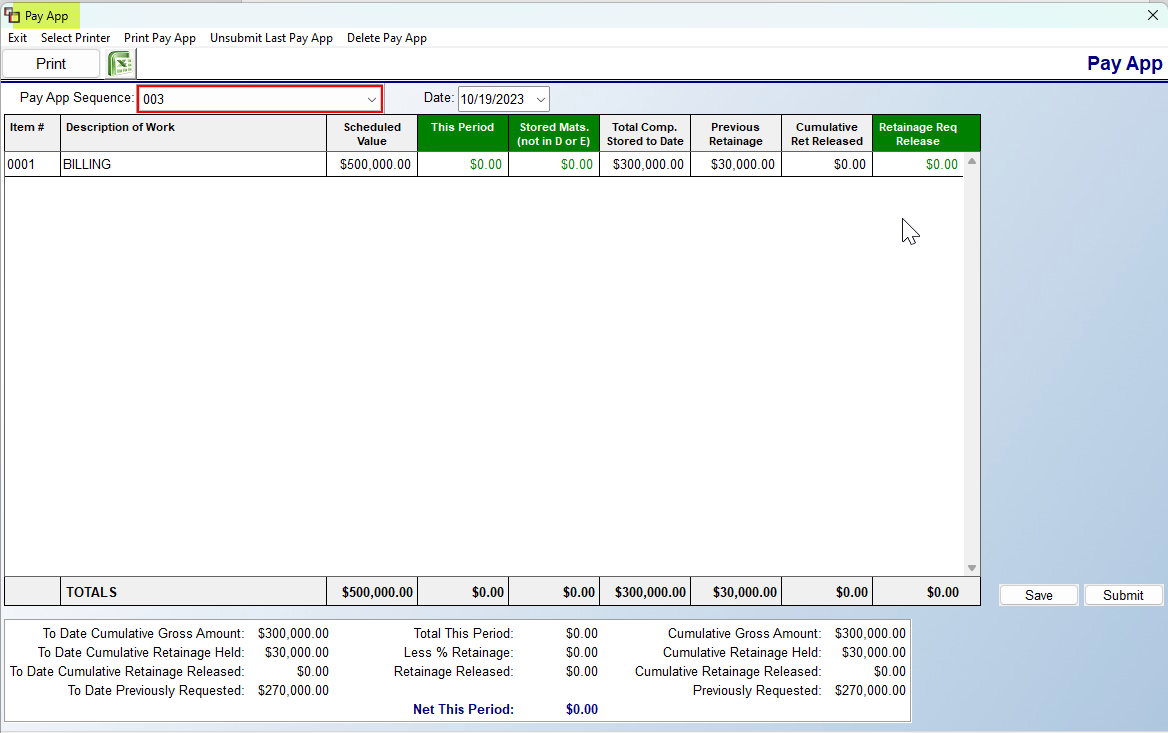Click the Save button

coord(1038,594)
